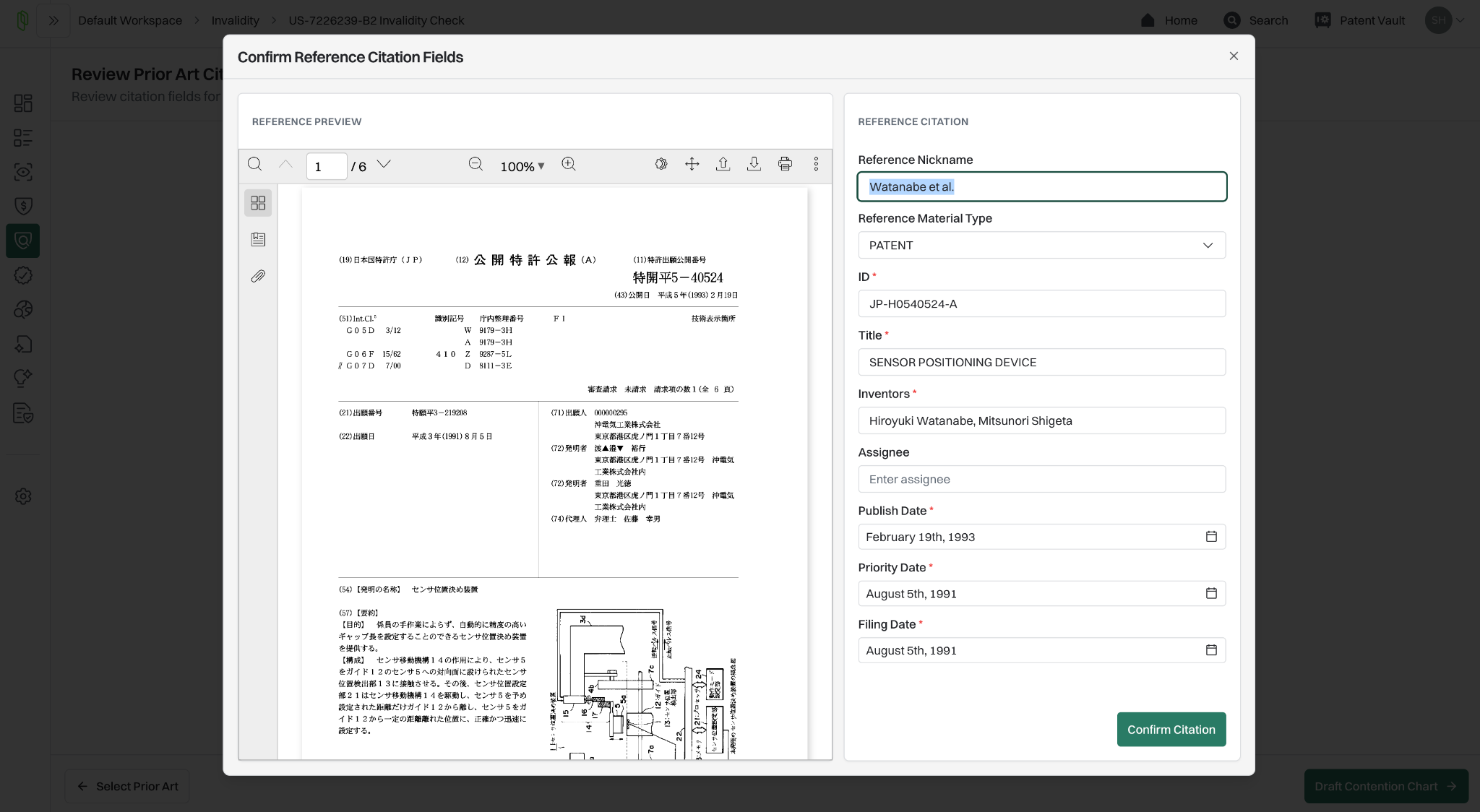Click the Assignee input field
The image size is (1480, 812).
click(x=1041, y=480)
